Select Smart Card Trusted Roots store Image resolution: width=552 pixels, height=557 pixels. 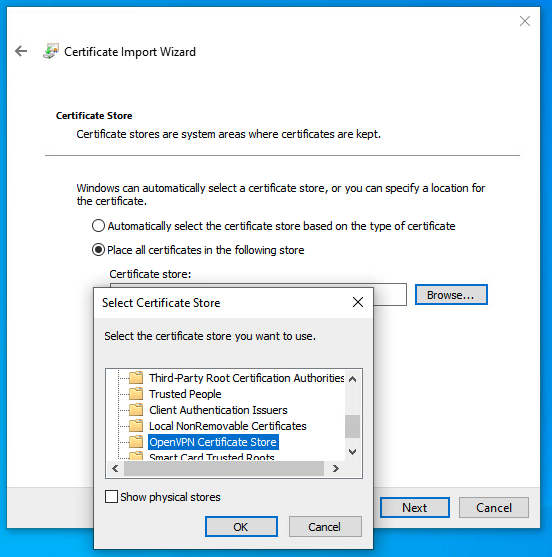212,456
